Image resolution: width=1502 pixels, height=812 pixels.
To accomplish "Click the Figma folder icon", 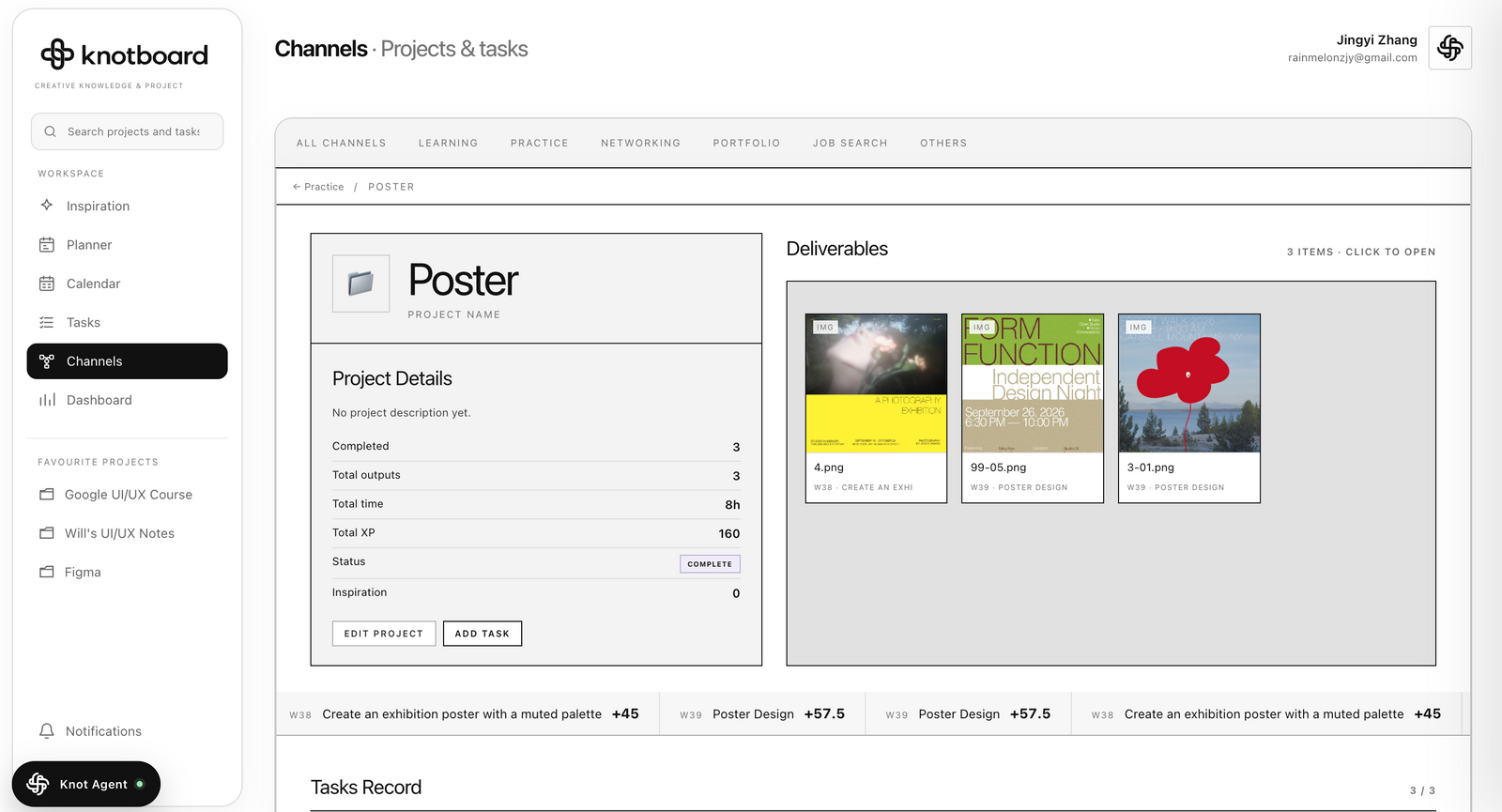I will pos(47,572).
